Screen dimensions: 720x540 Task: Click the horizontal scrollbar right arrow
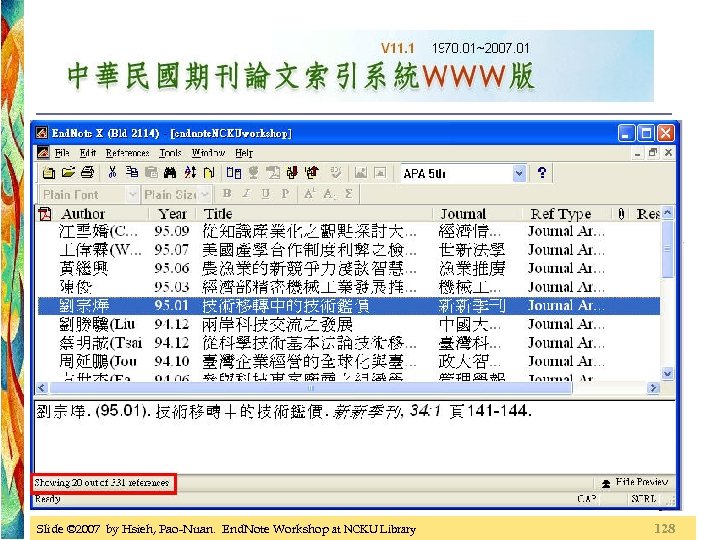[x=652, y=388]
